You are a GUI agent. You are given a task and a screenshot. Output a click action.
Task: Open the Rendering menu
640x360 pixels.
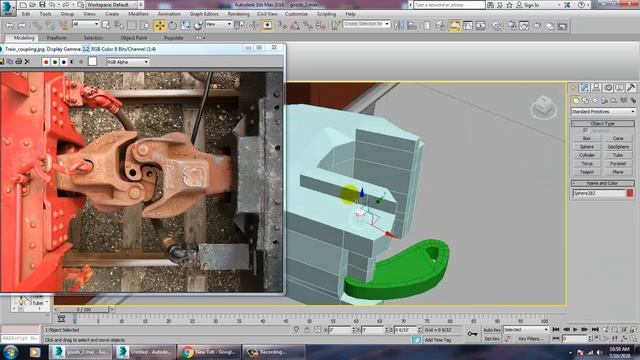(239, 14)
